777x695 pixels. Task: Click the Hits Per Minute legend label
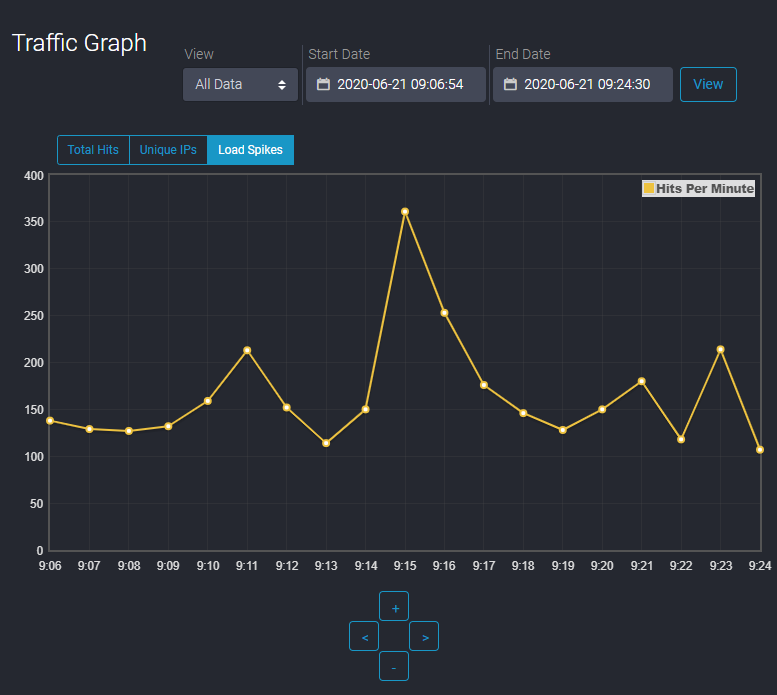[705, 188]
